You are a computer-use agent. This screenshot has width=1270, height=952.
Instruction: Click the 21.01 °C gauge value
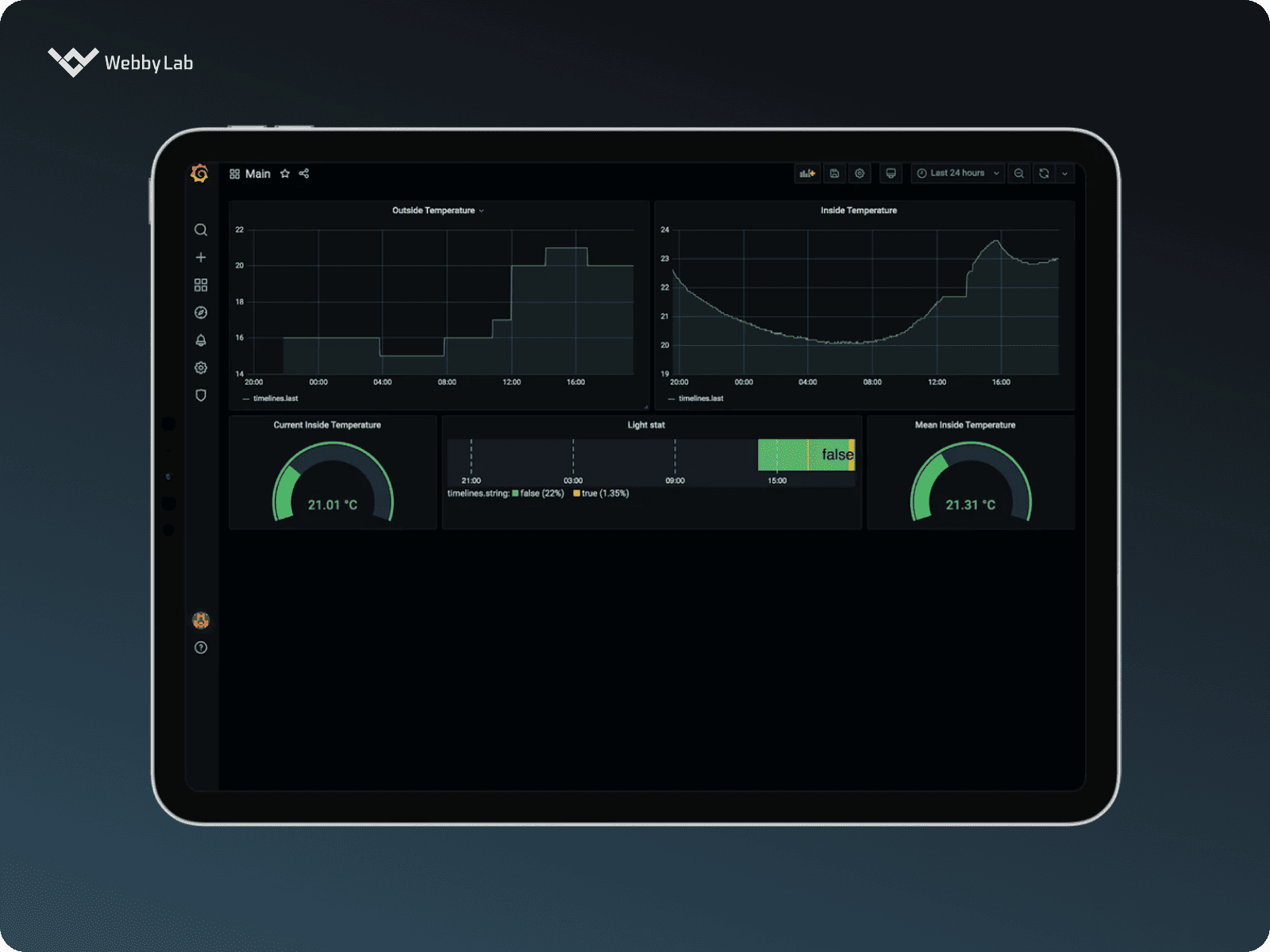coord(333,505)
